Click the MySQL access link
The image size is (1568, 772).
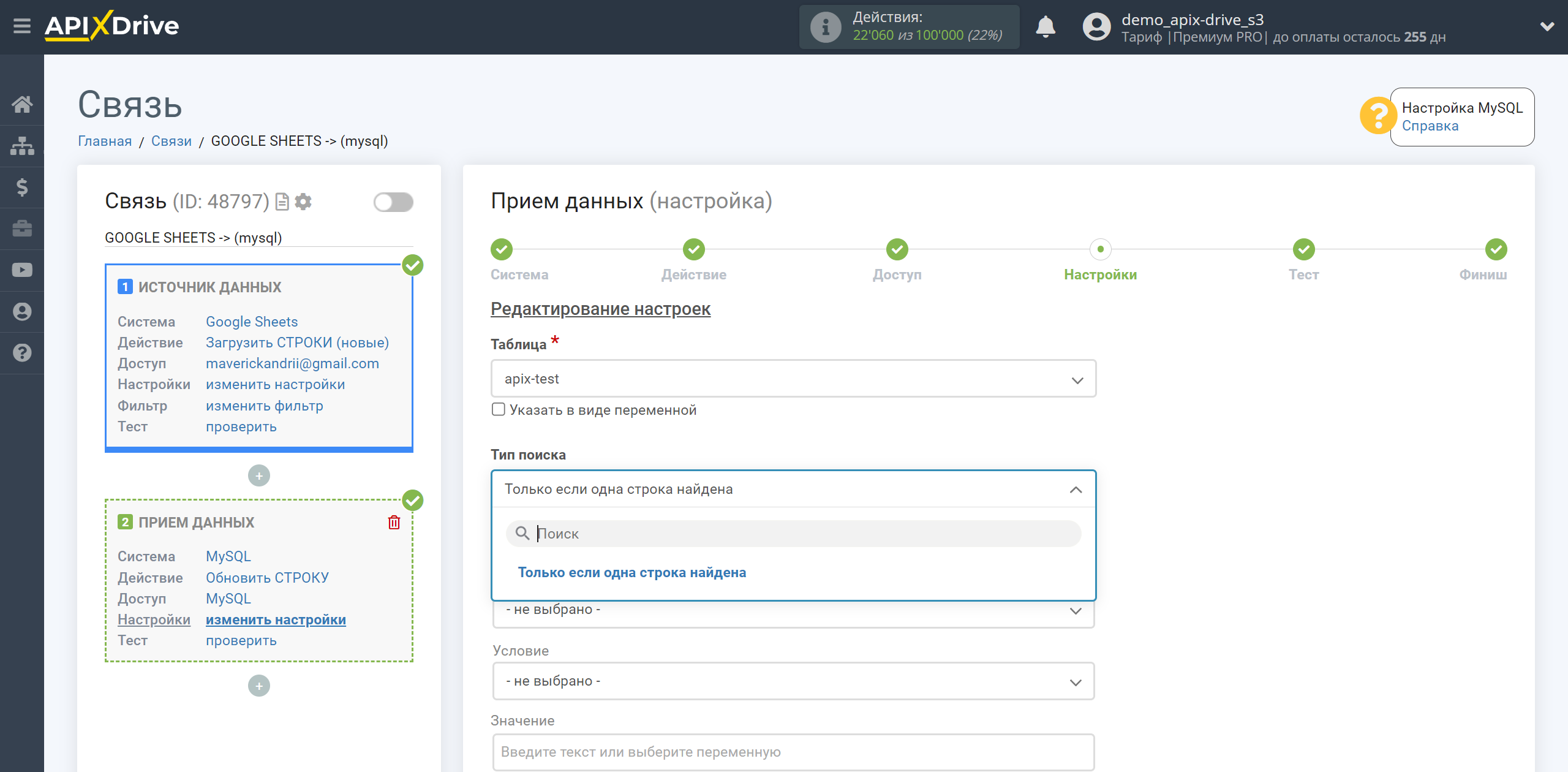coord(228,599)
